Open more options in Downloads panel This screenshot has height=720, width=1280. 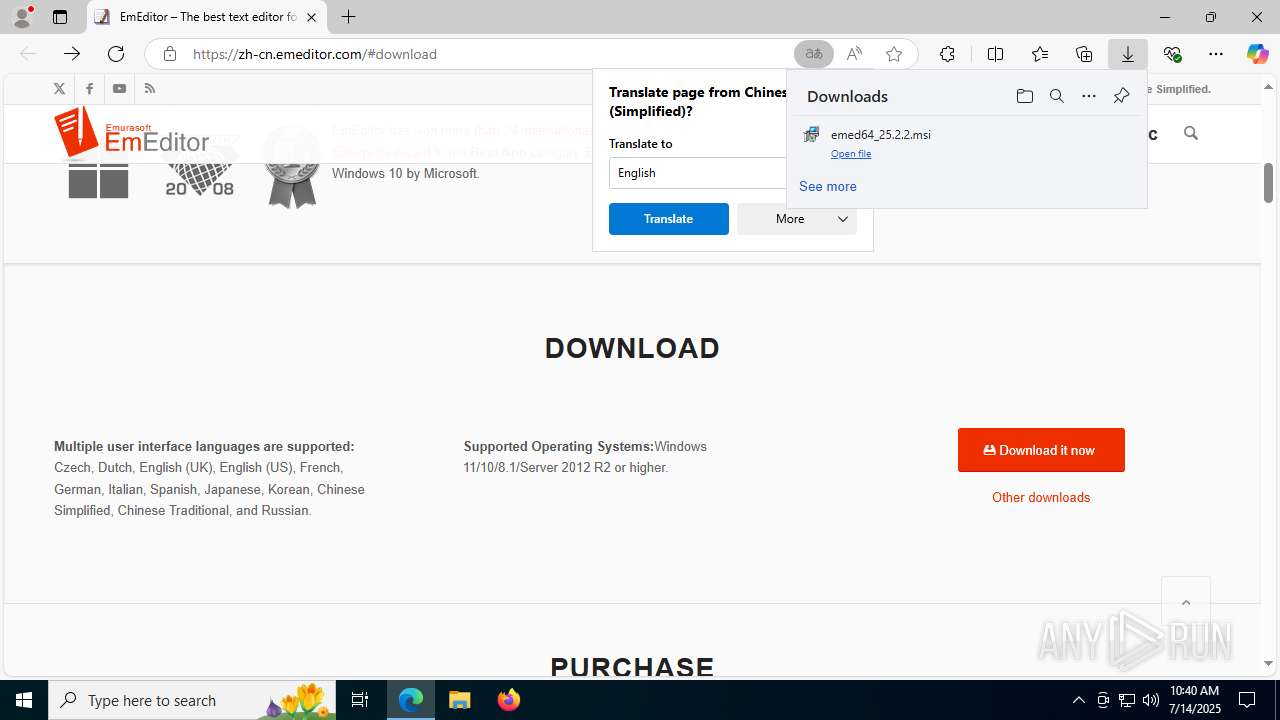(1089, 96)
